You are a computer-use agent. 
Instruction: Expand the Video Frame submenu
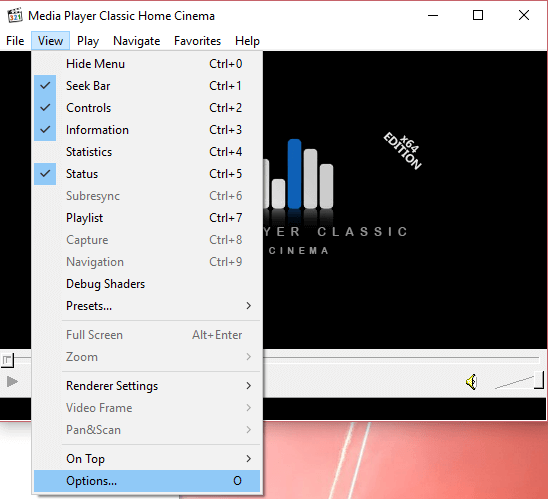pos(147,408)
